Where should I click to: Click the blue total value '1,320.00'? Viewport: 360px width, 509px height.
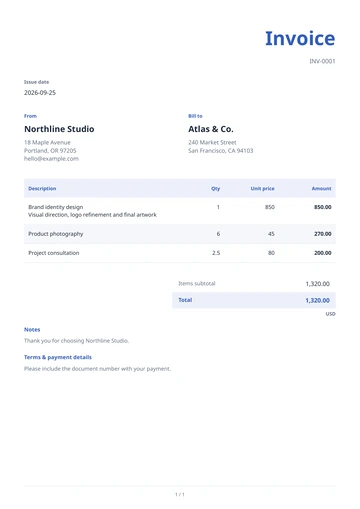[x=318, y=300]
